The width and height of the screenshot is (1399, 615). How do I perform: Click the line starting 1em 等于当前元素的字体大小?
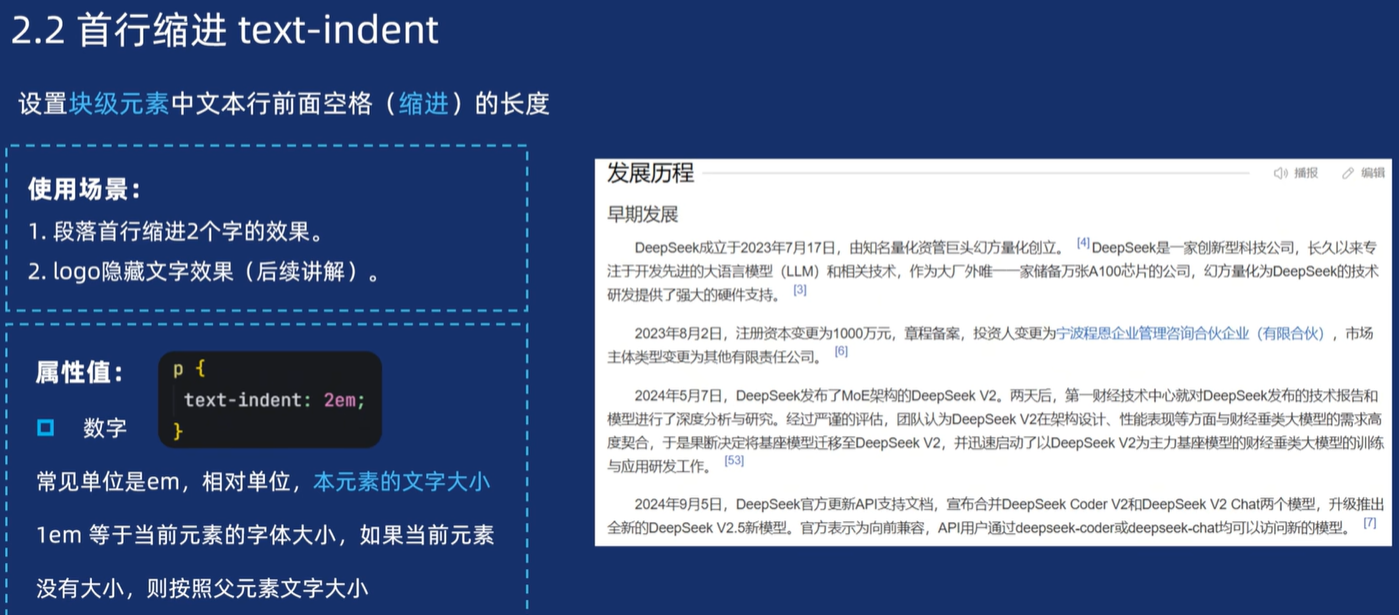265,534
